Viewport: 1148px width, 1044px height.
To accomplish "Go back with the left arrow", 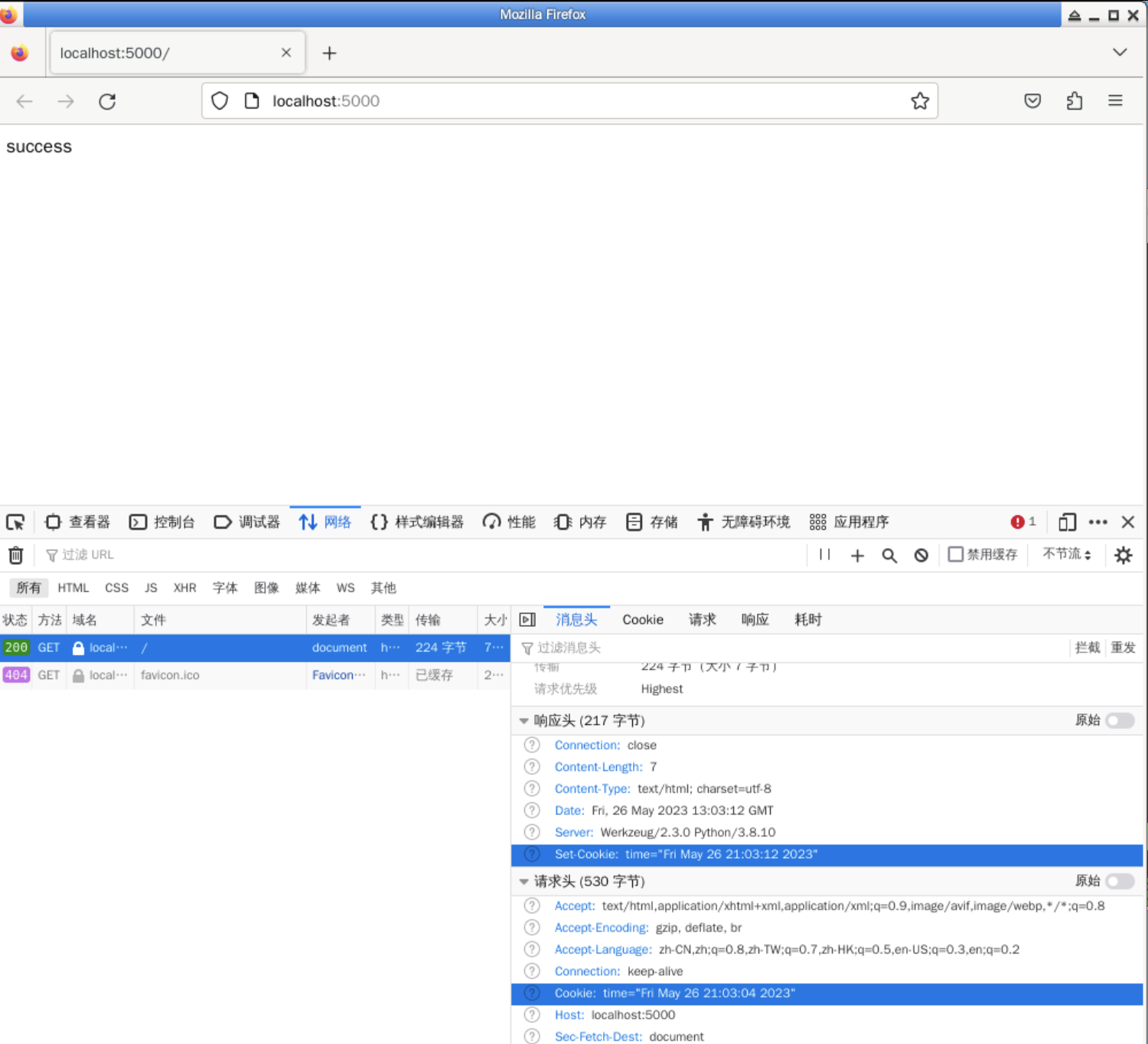I will click(x=24, y=101).
